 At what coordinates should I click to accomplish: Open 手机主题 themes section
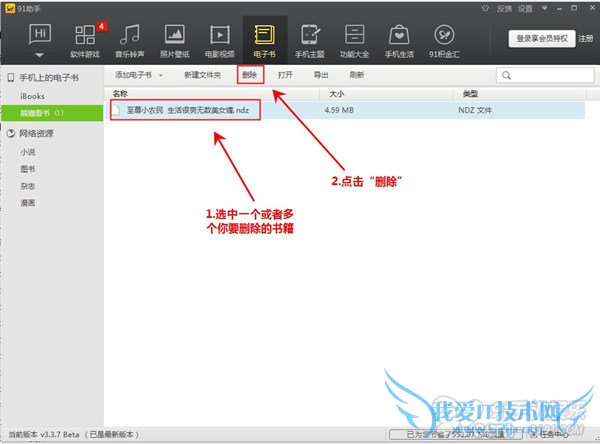[x=310, y=41]
